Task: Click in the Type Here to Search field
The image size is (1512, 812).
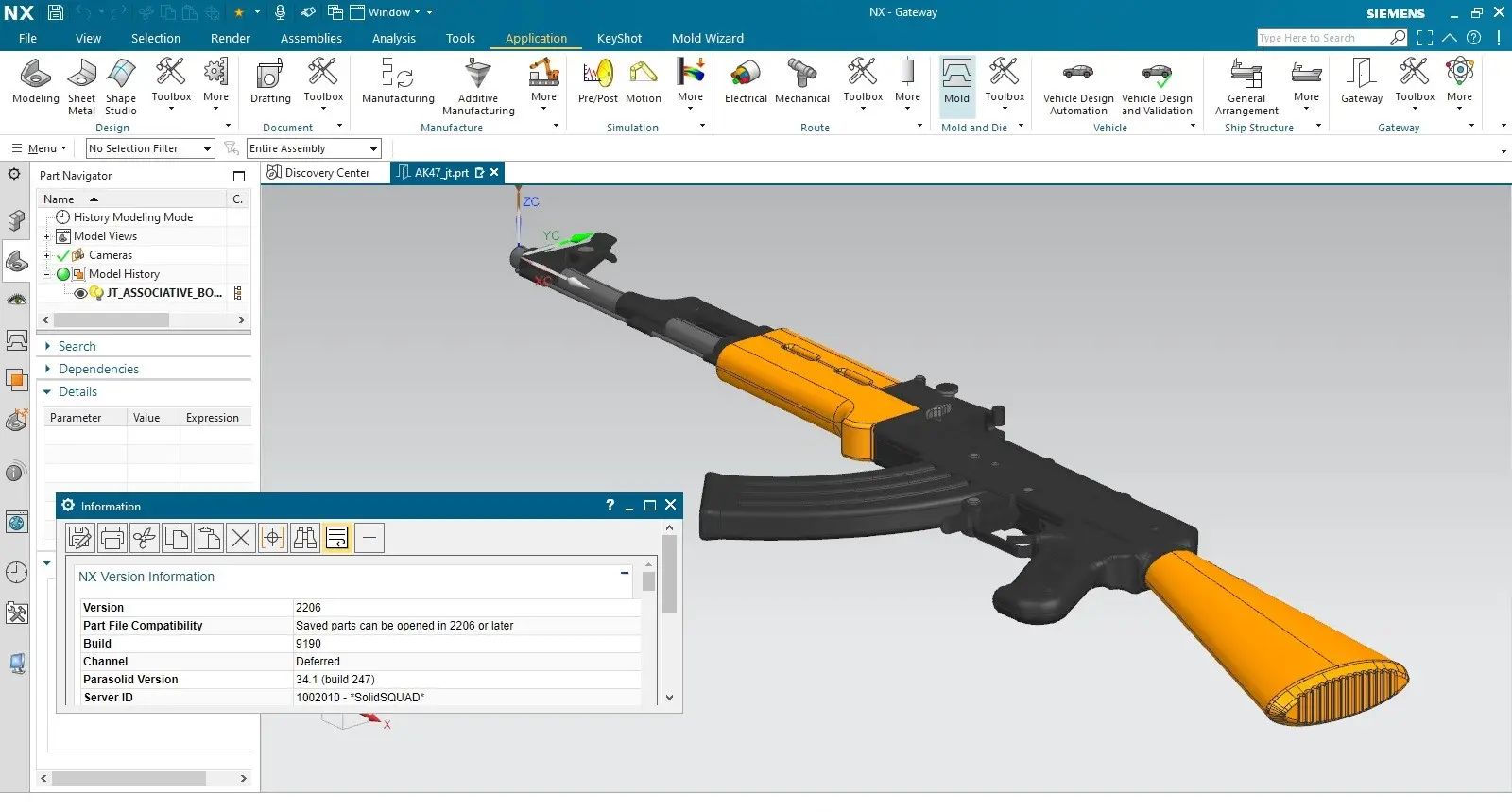Action: coord(1322,38)
